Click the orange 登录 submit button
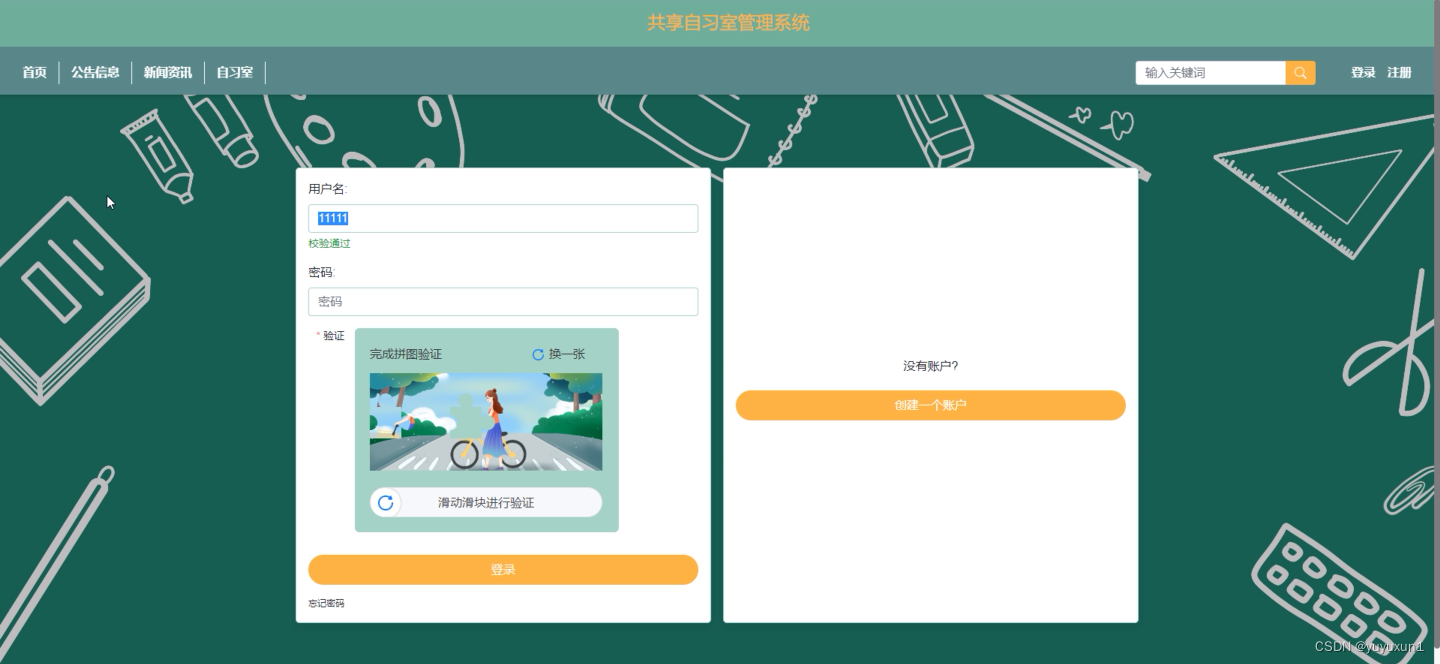 coord(503,570)
